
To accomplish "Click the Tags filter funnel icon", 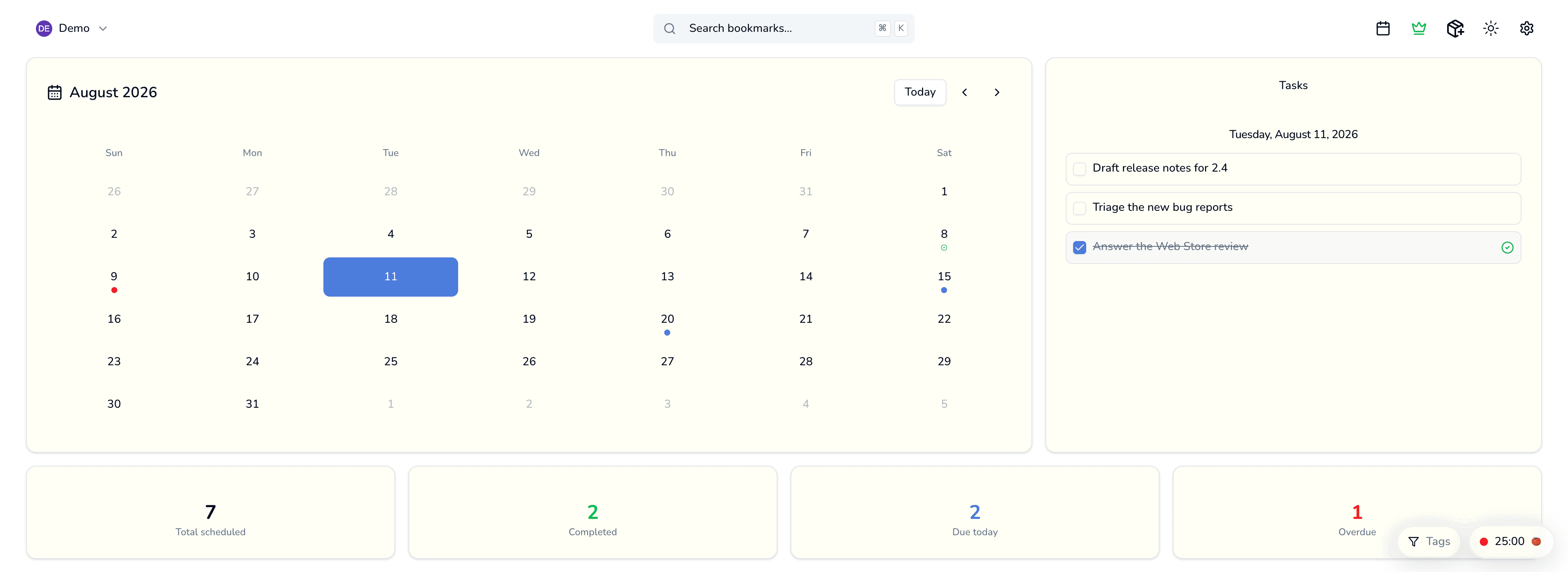I will (x=1414, y=541).
